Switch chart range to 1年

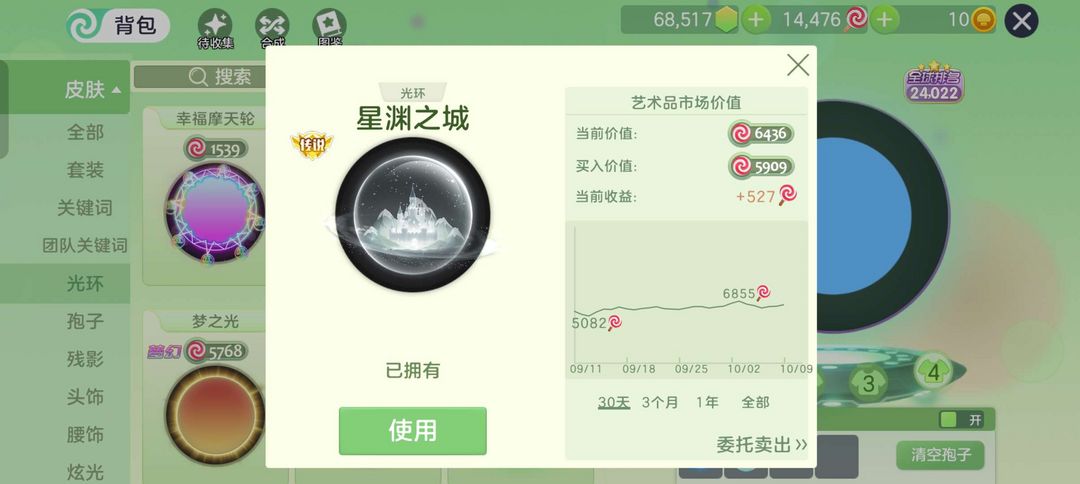(x=707, y=402)
